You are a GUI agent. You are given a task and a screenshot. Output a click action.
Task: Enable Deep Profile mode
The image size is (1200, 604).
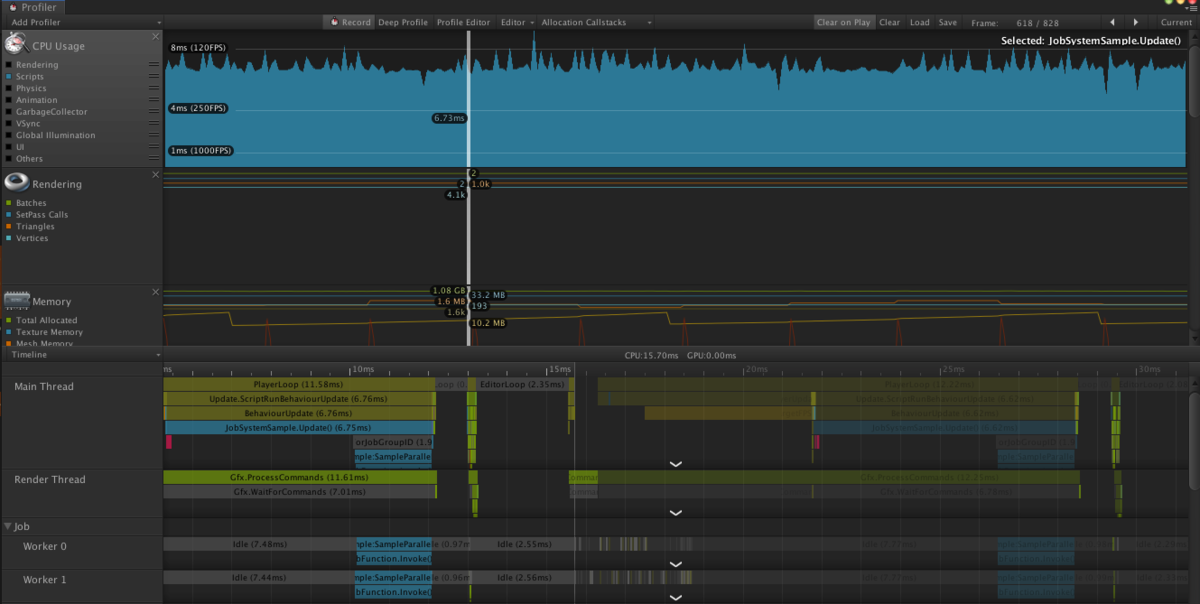(403, 22)
